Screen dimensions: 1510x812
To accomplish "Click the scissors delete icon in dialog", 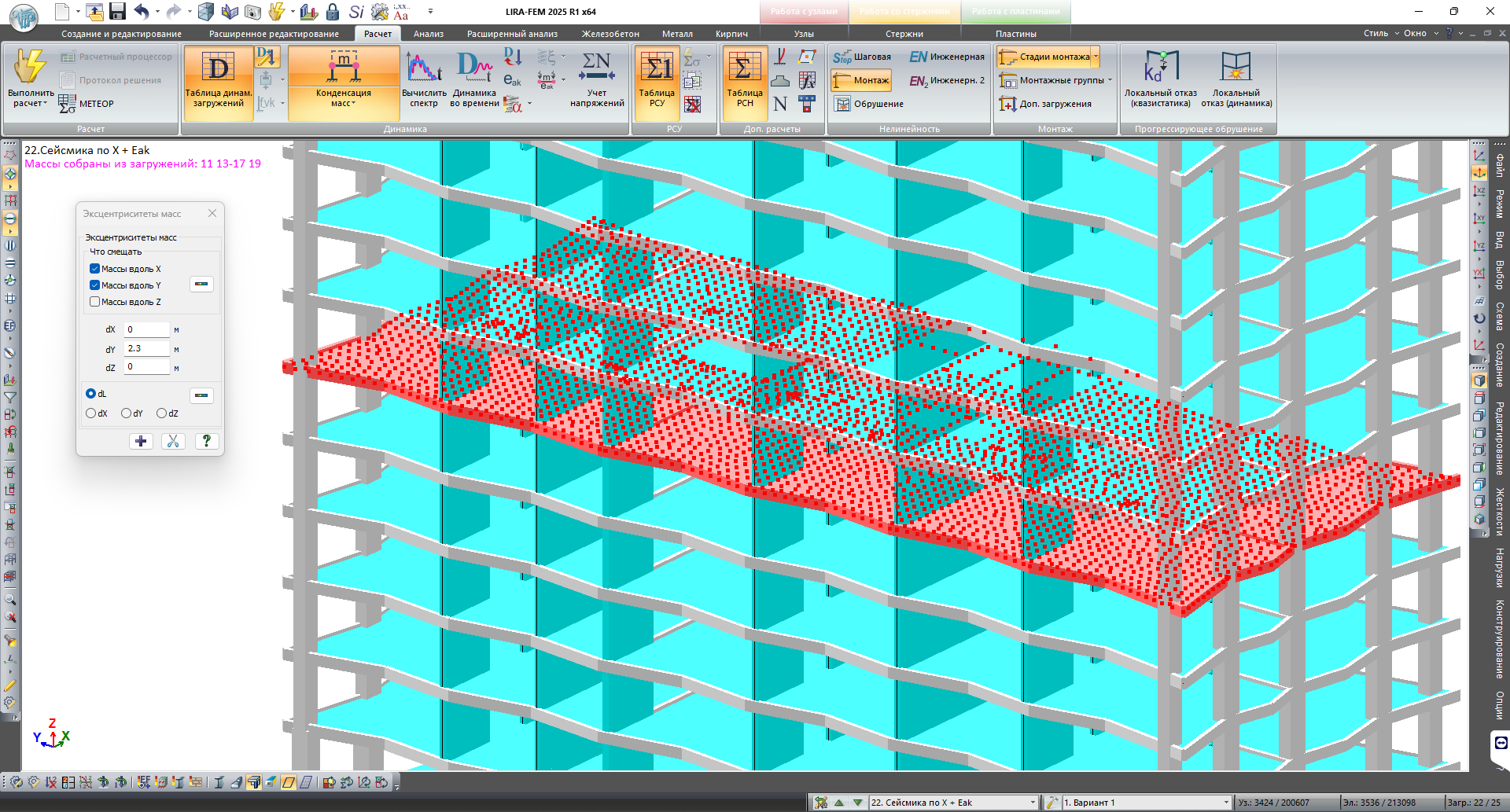I will 173,441.
